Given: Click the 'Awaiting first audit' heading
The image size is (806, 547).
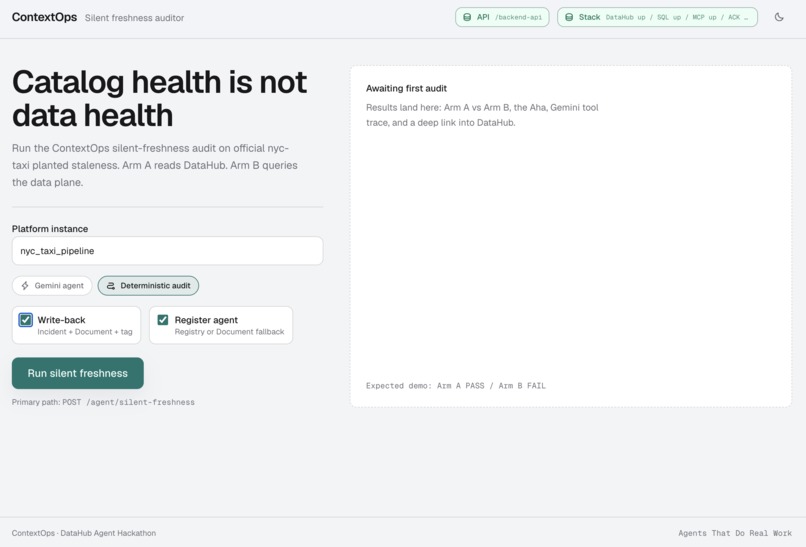Looking at the screenshot, I should coord(406,88).
